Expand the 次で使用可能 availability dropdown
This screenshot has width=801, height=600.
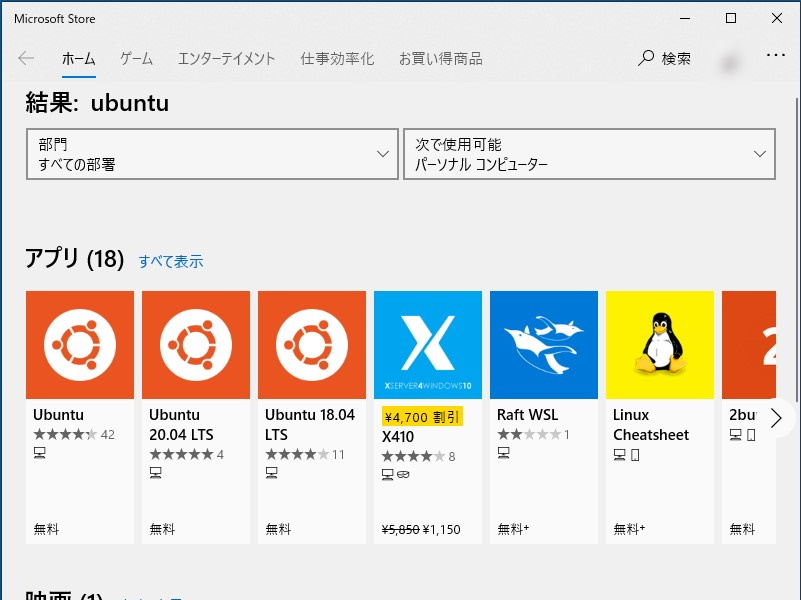click(x=589, y=153)
